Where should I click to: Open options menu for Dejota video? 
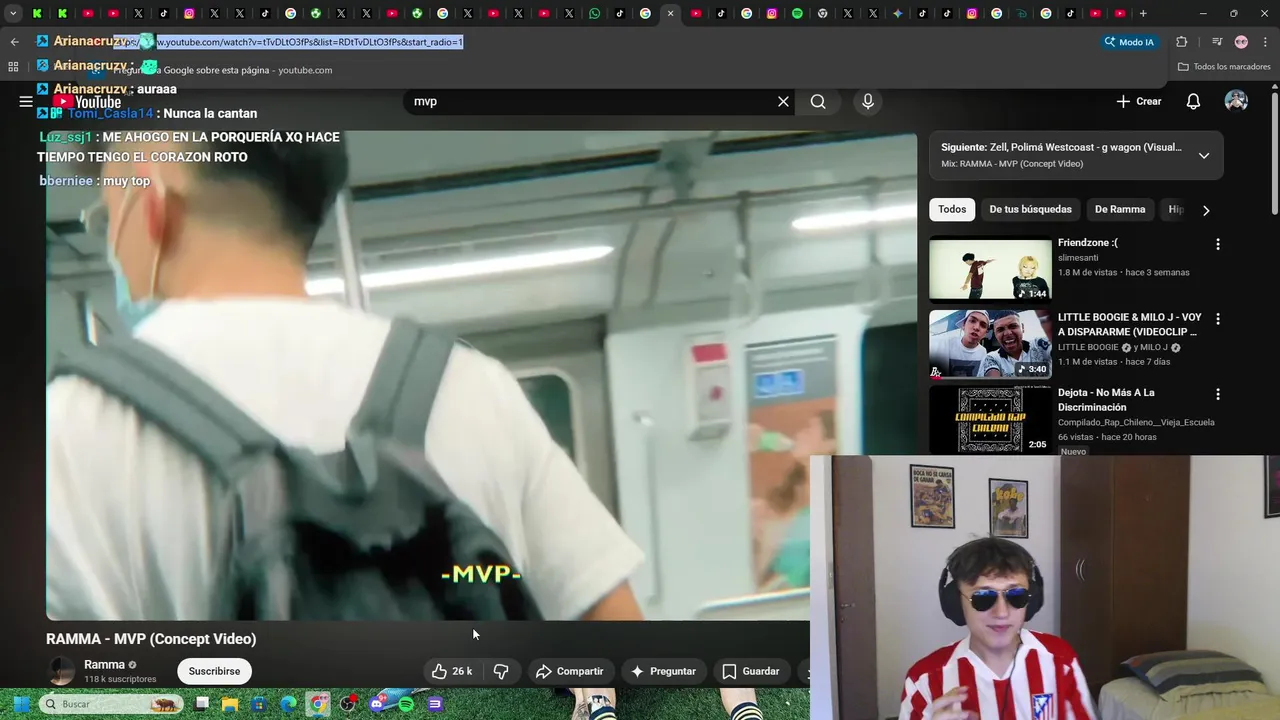[x=1217, y=394]
